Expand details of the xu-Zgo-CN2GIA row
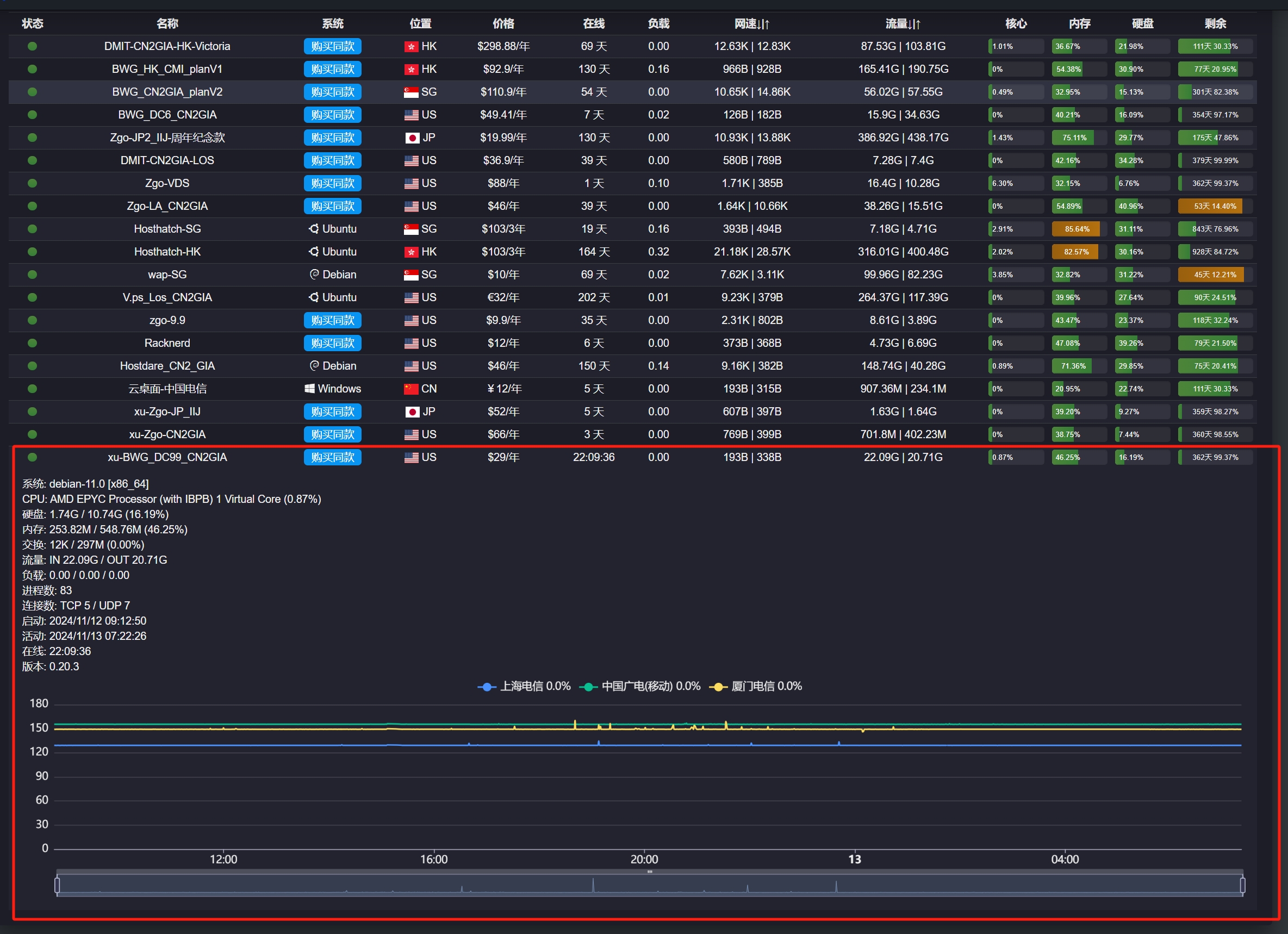 click(632, 434)
